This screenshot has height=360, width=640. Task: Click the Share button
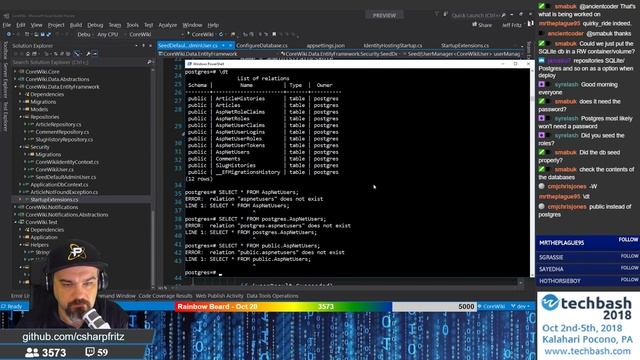(482, 25)
